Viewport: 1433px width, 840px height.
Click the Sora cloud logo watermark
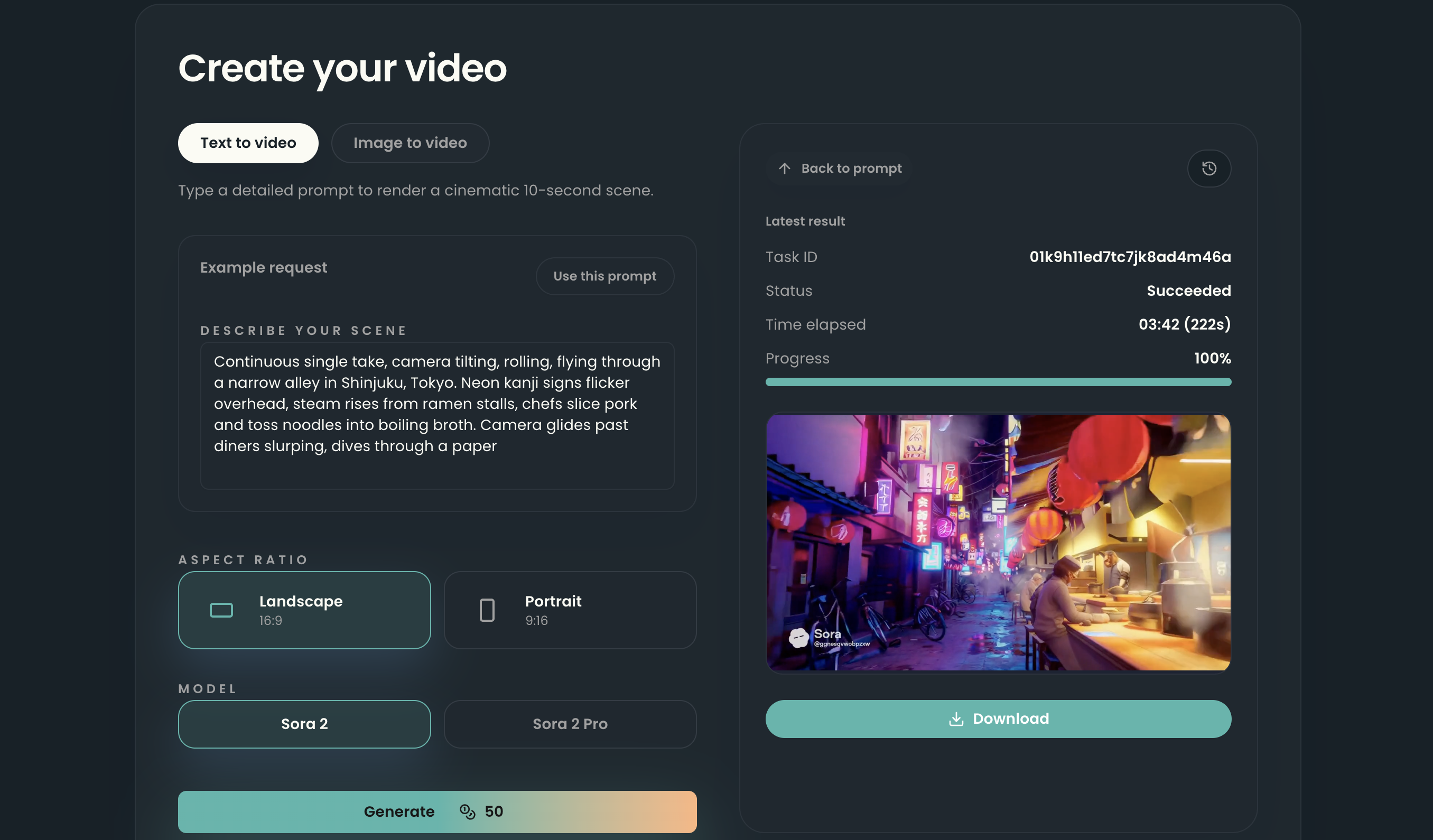coord(798,638)
